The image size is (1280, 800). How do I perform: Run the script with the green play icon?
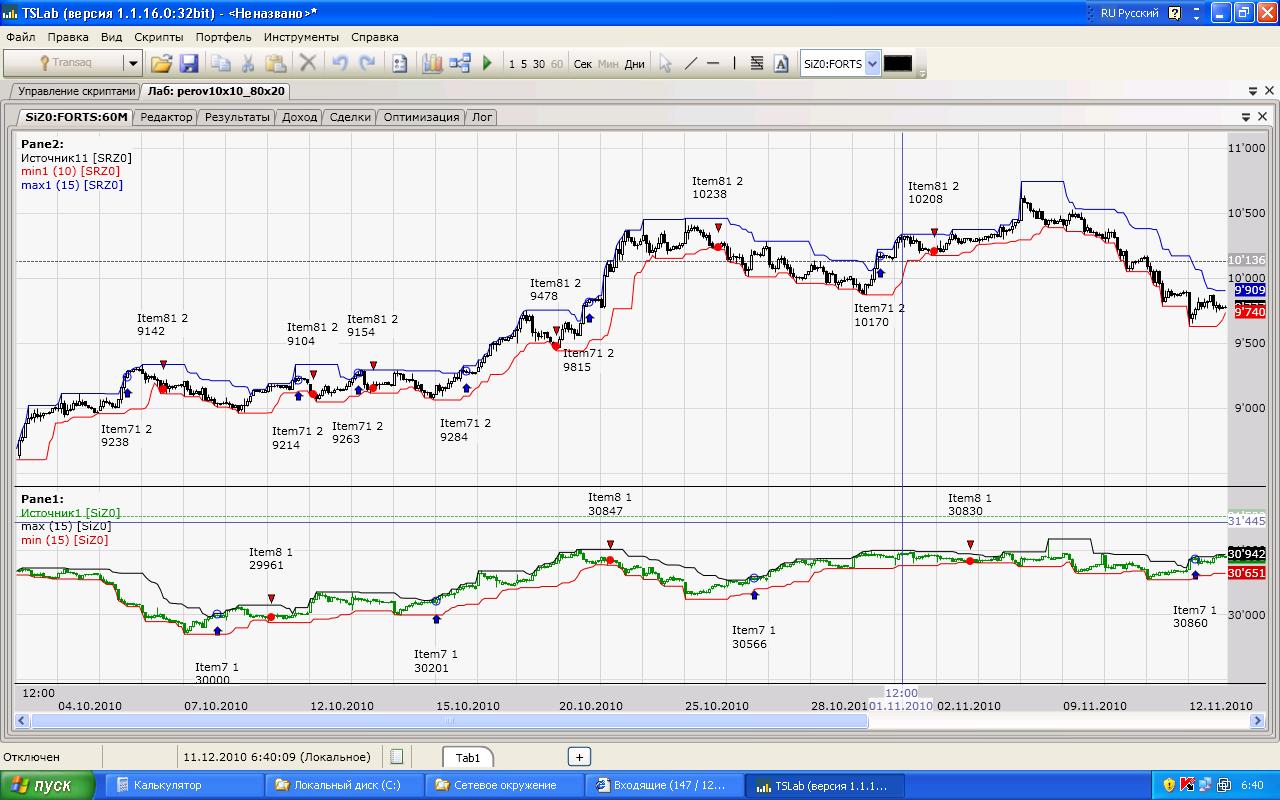[x=487, y=63]
